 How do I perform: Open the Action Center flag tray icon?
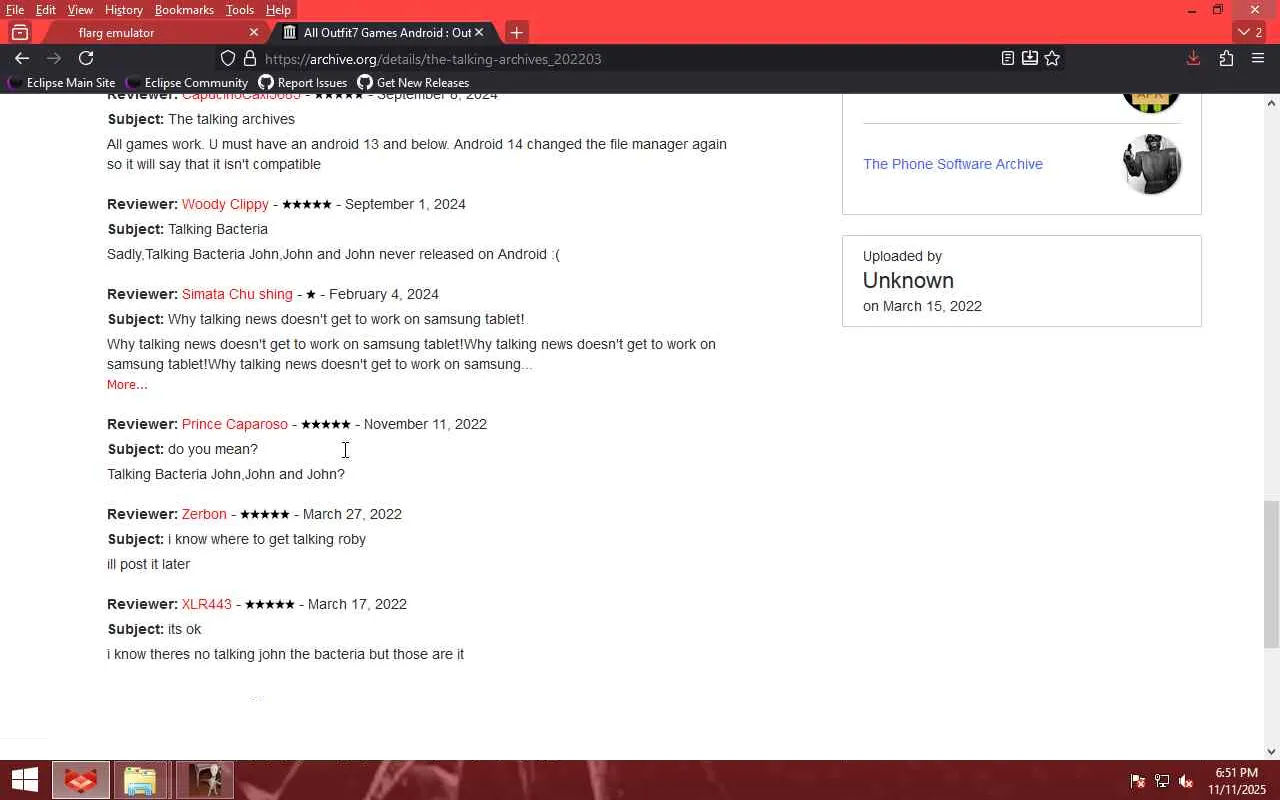(x=1138, y=781)
